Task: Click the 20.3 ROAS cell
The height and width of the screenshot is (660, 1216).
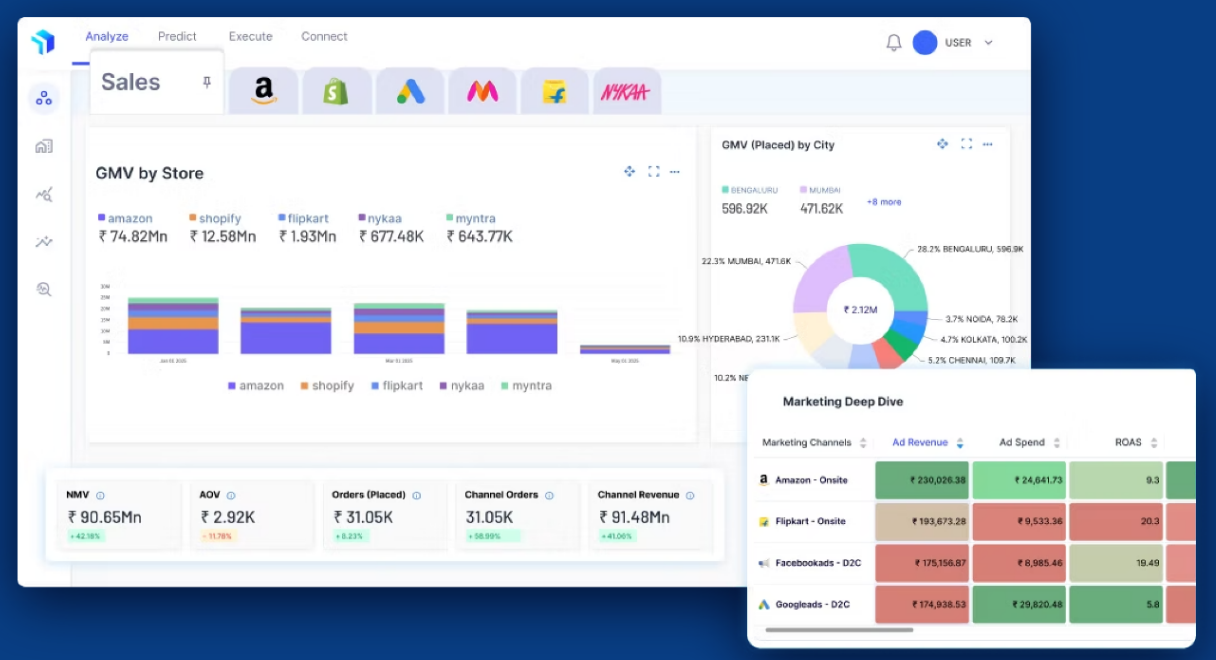Action: (x=1116, y=521)
